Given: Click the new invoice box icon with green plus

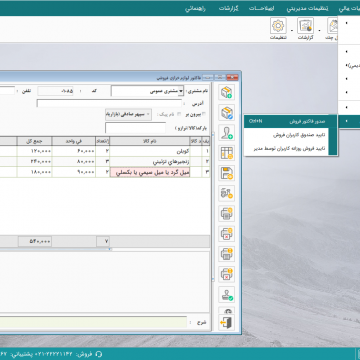Looking at the screenshot, I should tap(227, 92).
